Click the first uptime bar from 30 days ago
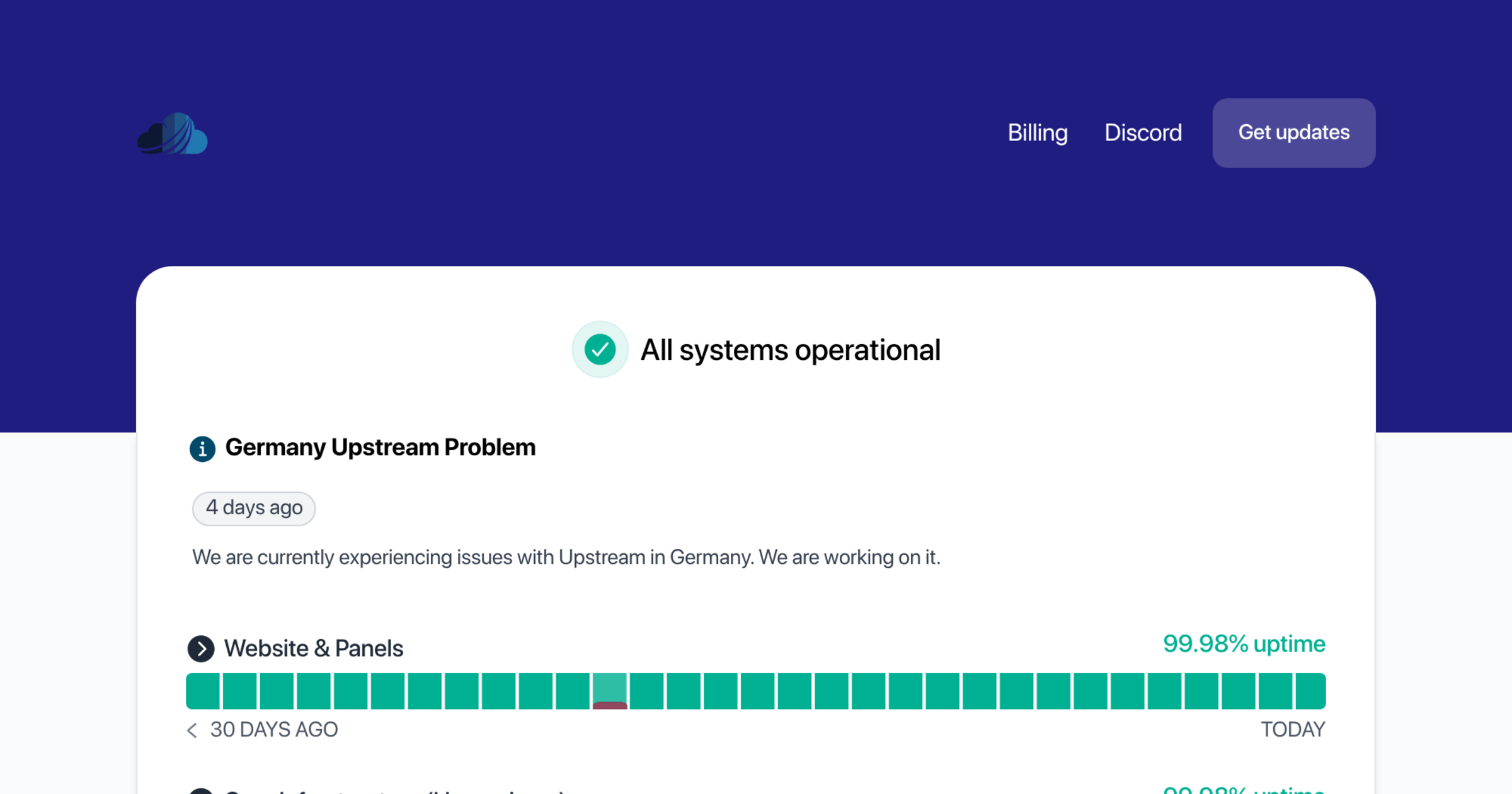The width and height of the screenshot is (1512, 794). [202, 691]
